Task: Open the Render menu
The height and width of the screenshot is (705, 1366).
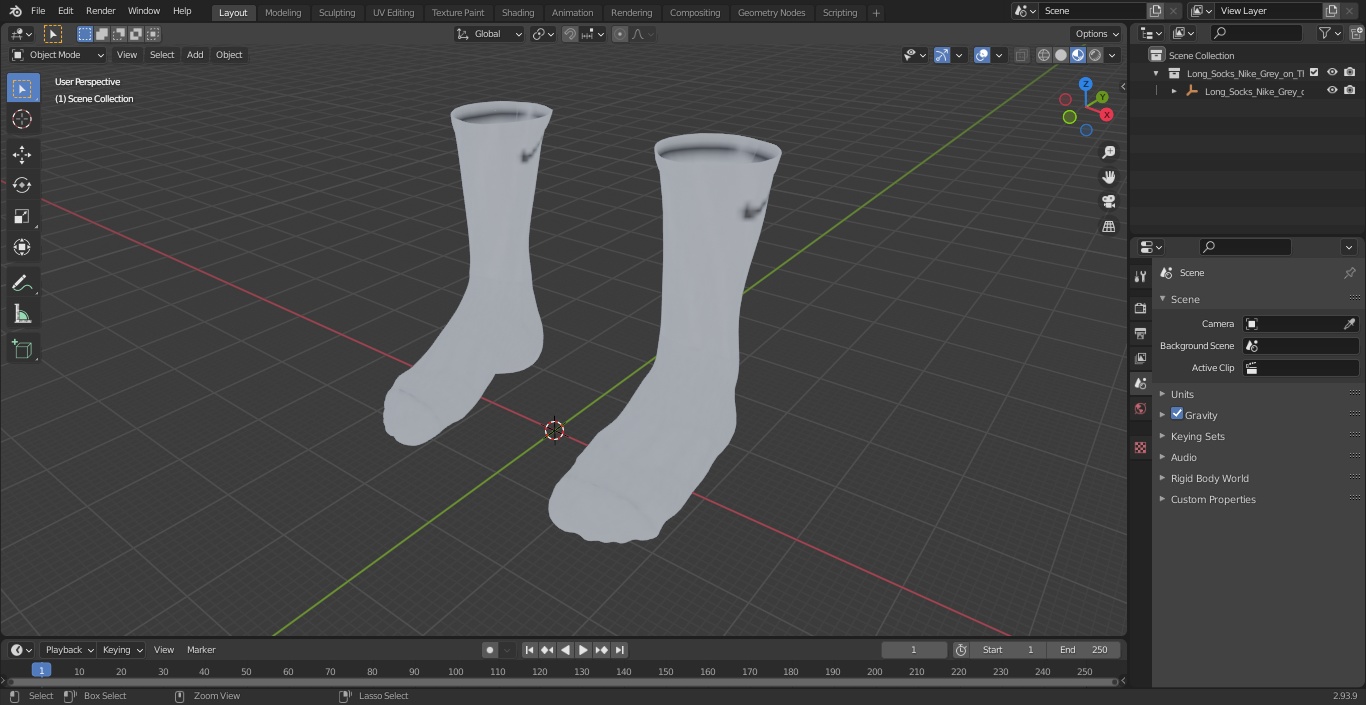Action: point(100,11)
